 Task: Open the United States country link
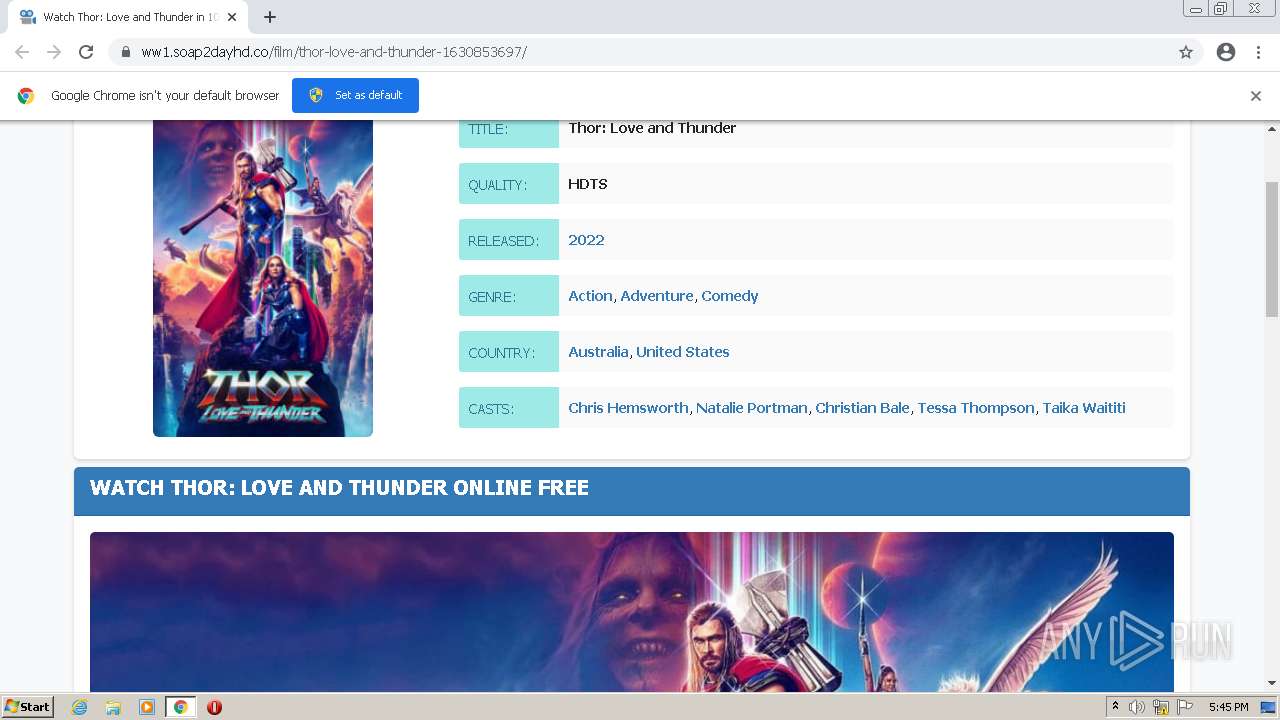pyautogui.click(x=683, y=352)
